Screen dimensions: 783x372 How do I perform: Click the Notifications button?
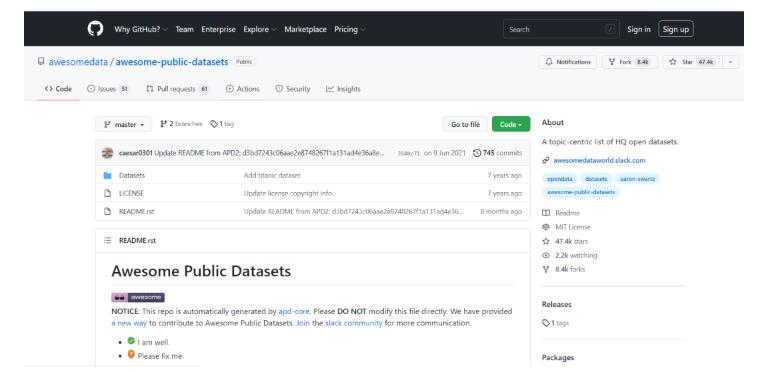[568, 62]
